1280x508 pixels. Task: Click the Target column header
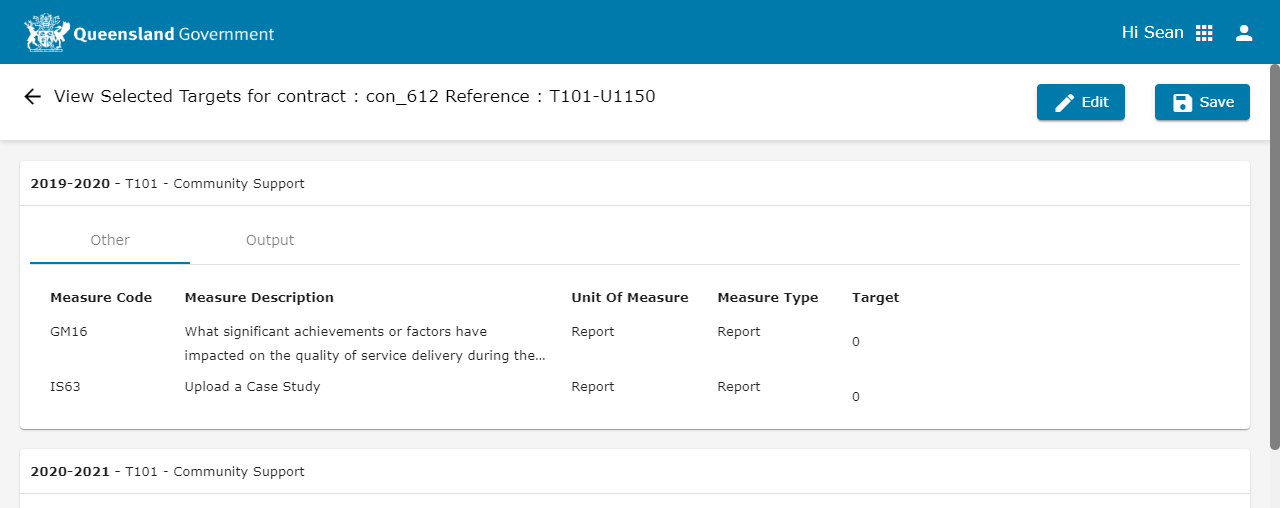875,298
